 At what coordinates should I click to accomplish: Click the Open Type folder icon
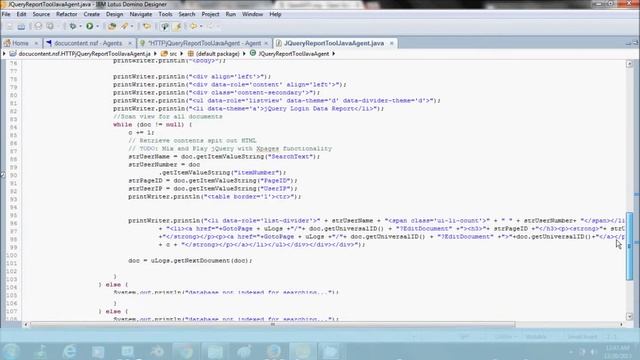147,27
